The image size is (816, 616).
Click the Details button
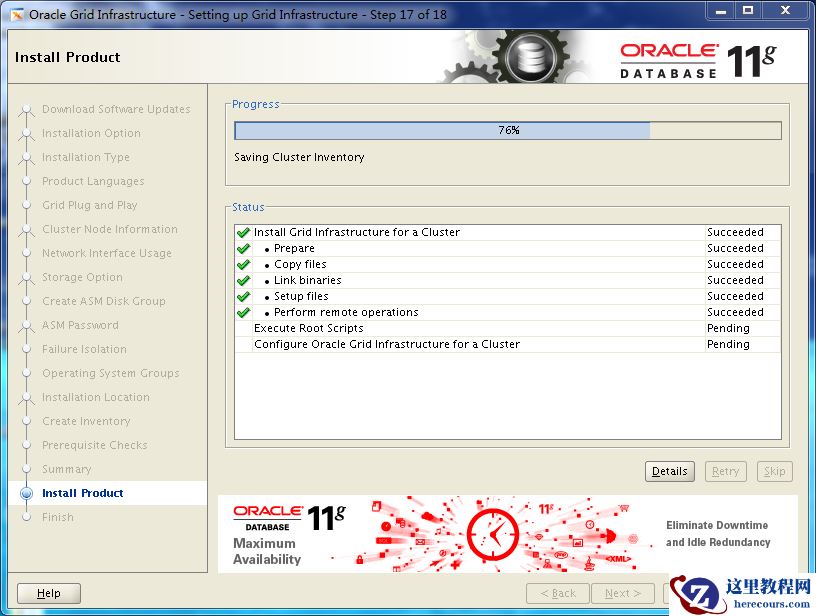pyautogui.click(x=669, y=471)
